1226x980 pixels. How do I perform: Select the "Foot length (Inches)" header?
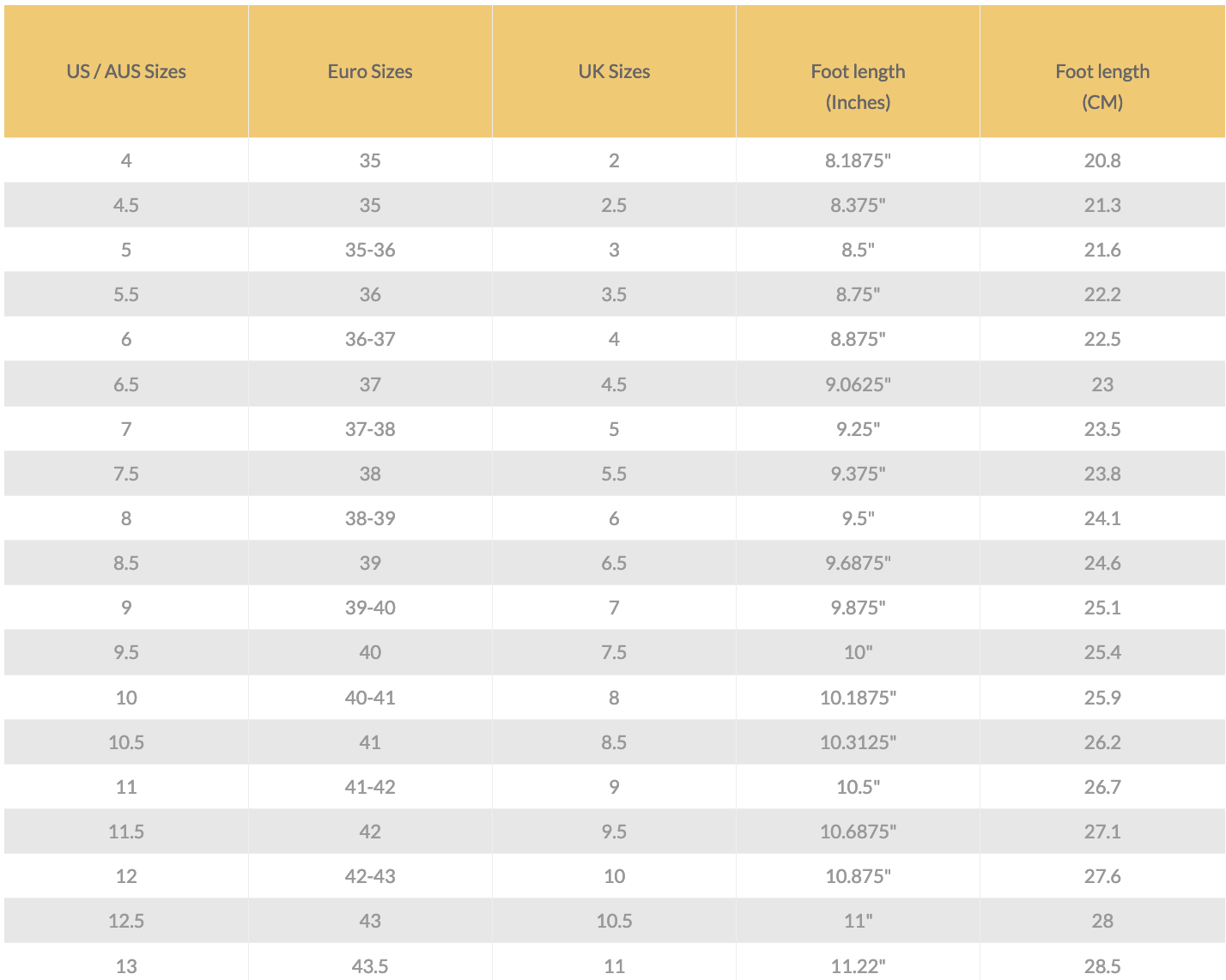tap(858, 87)
